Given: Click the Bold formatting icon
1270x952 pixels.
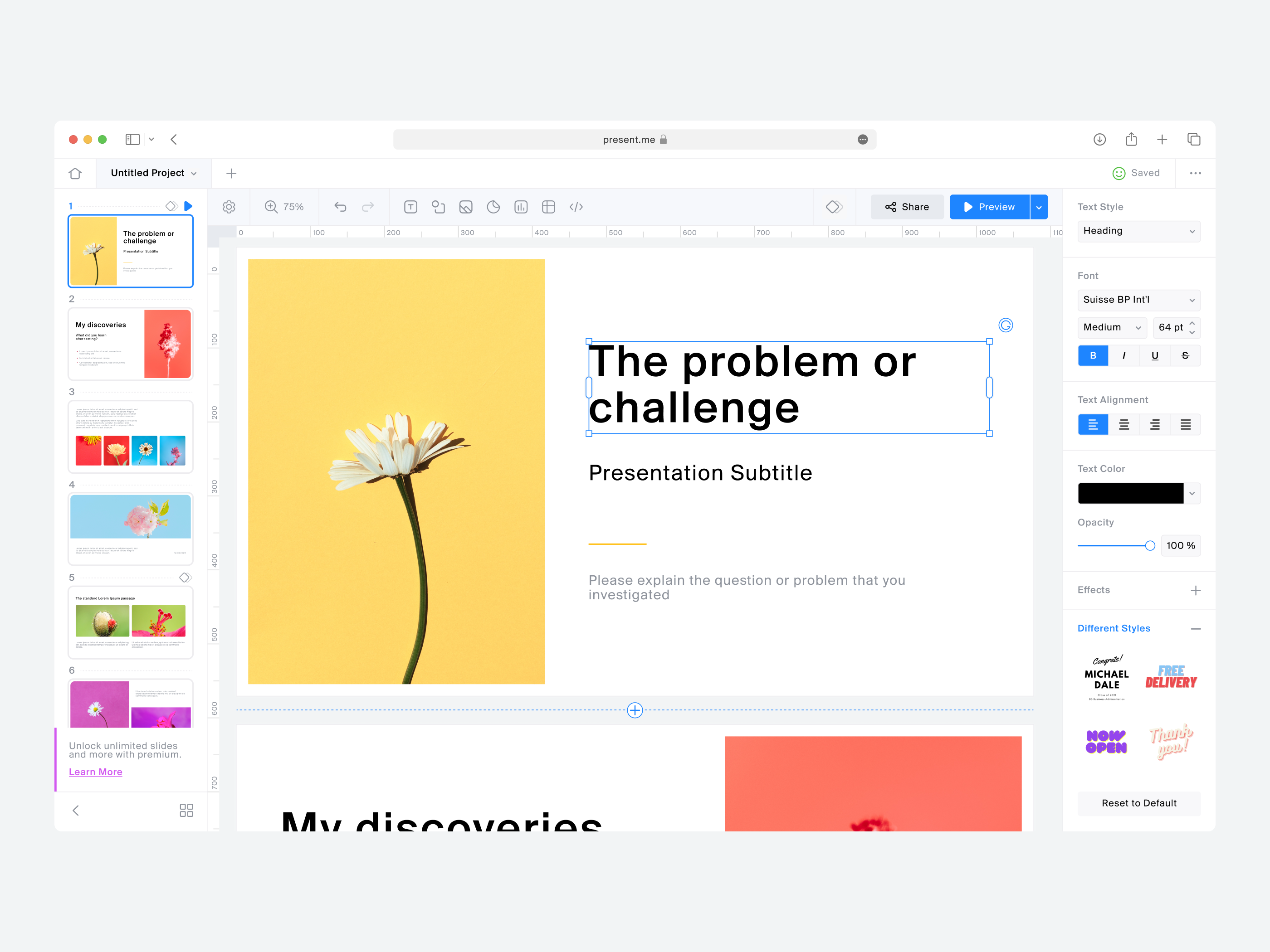Looking at the screenshot, I should click(1093, 355).
